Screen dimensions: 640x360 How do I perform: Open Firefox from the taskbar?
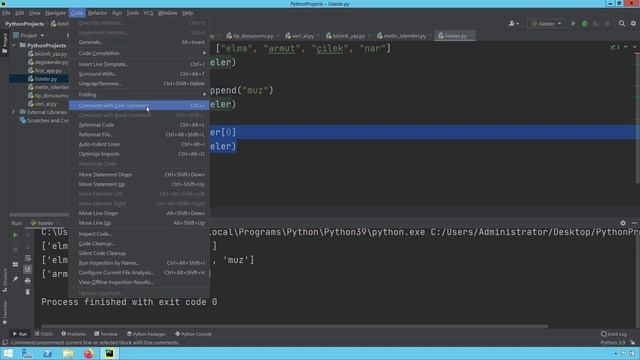(x=89, y=353)
